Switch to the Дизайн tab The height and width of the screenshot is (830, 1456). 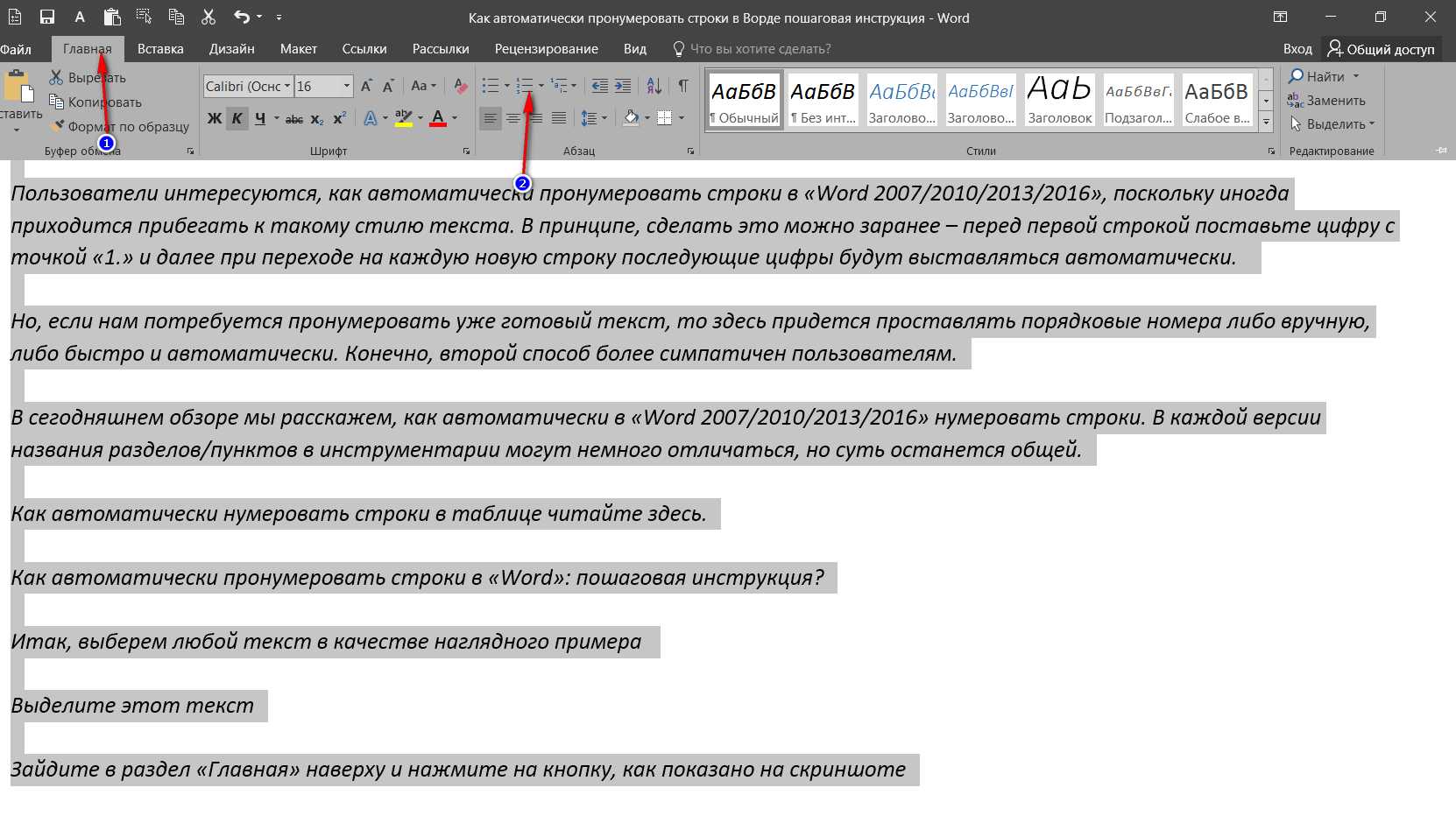pyautogui.click(x=232, y=49)
